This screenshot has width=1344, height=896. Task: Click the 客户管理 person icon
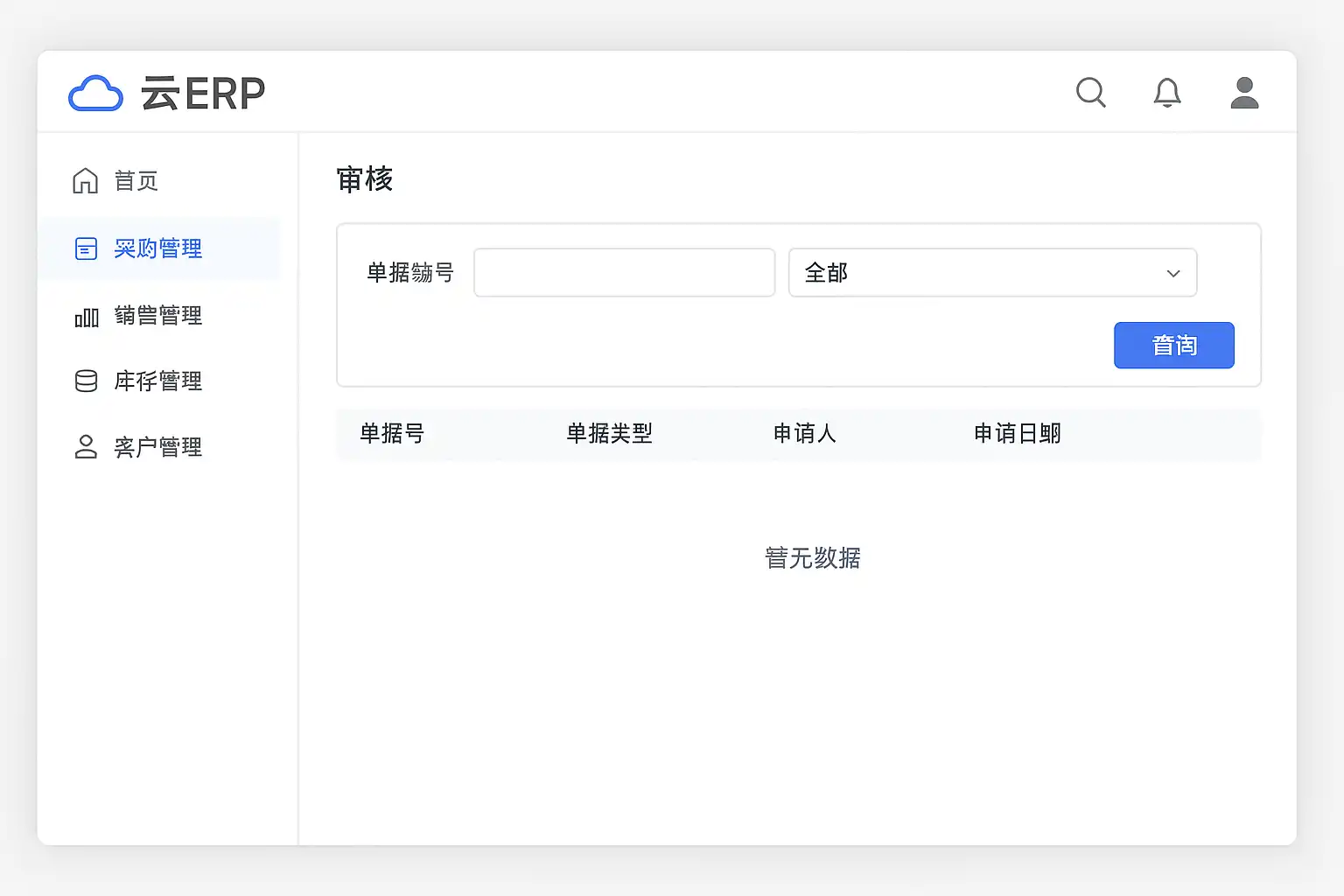(86, 447)
